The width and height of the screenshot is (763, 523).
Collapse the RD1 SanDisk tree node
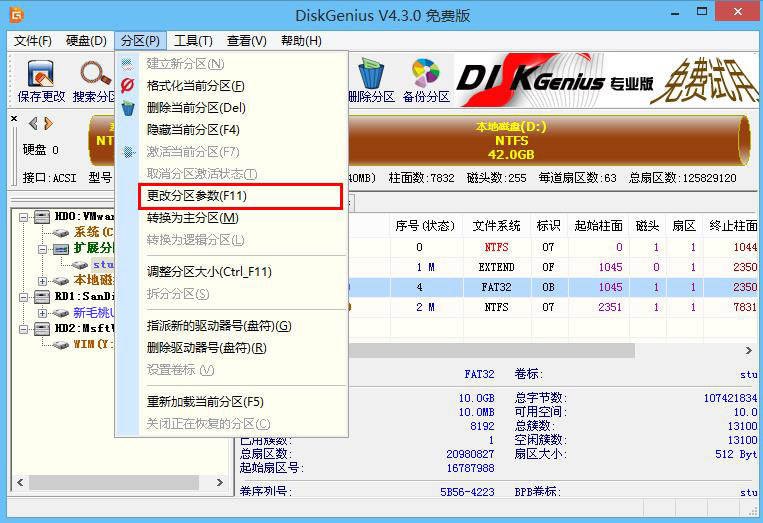click(23, 297)
